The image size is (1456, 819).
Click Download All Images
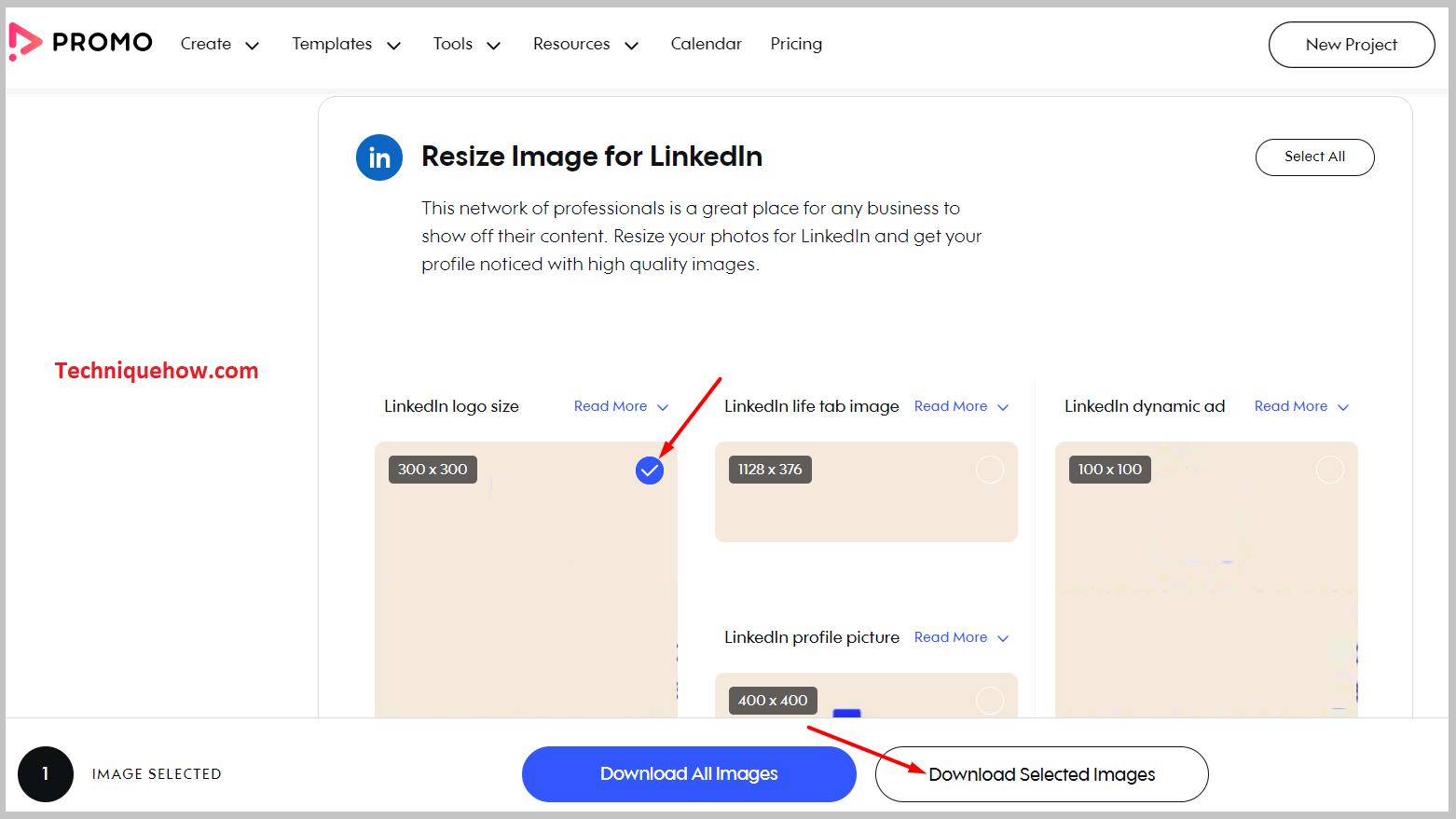point(689,774)
